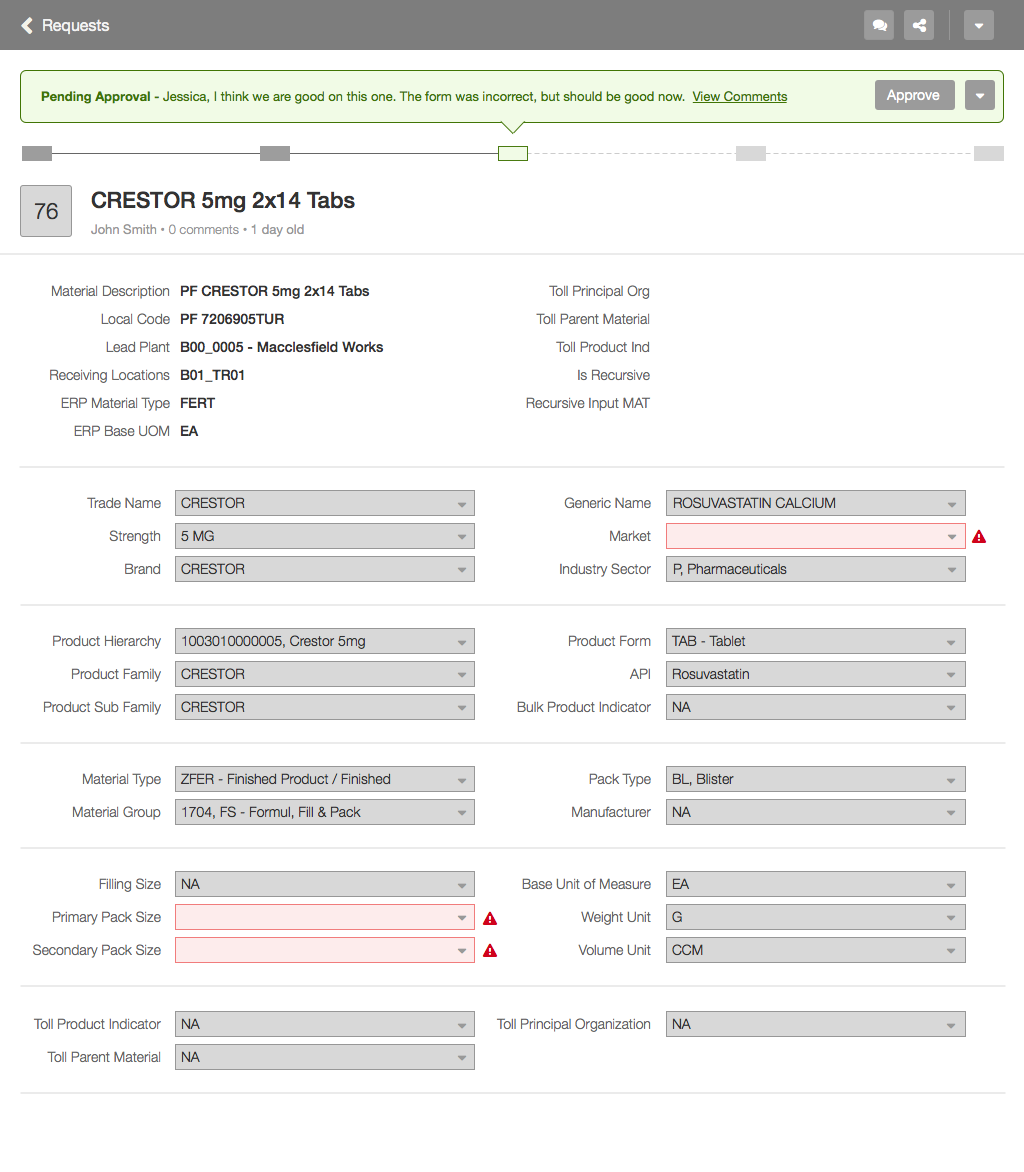The width and height of the screenshot is (1024, 1172).
Task: Click the Secondary Pack Size warning icon
Action: [490, 951]
